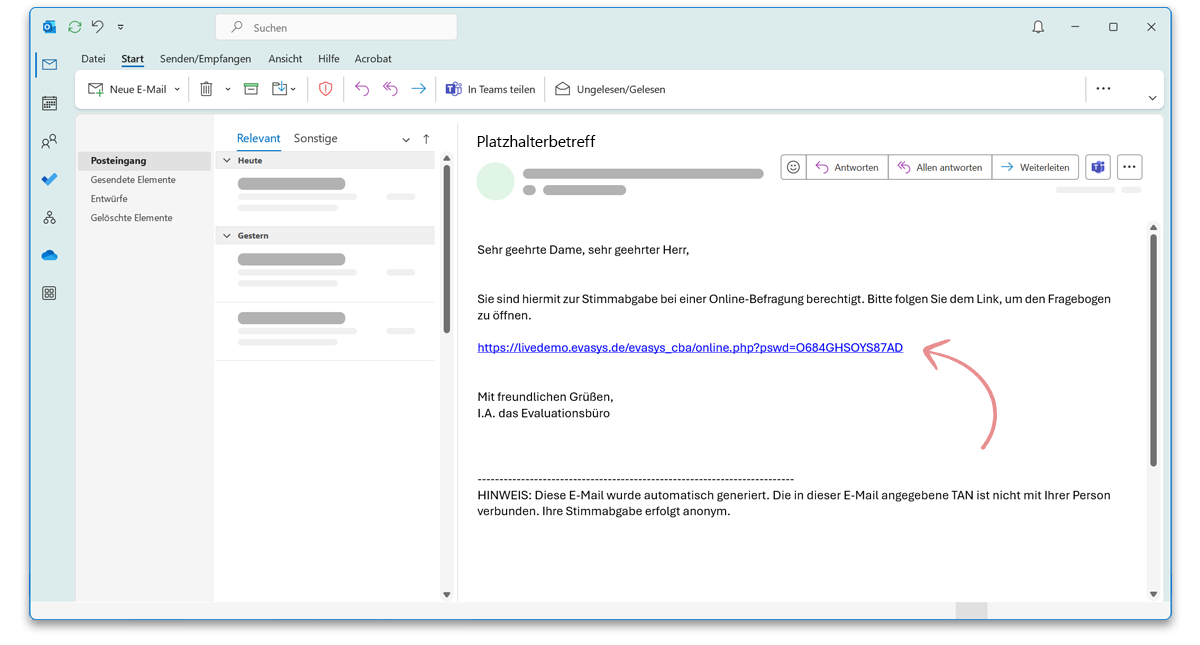Click the trash delete icon in ribbon
Screen dimensions: 1200x645
tap(206, 89)
